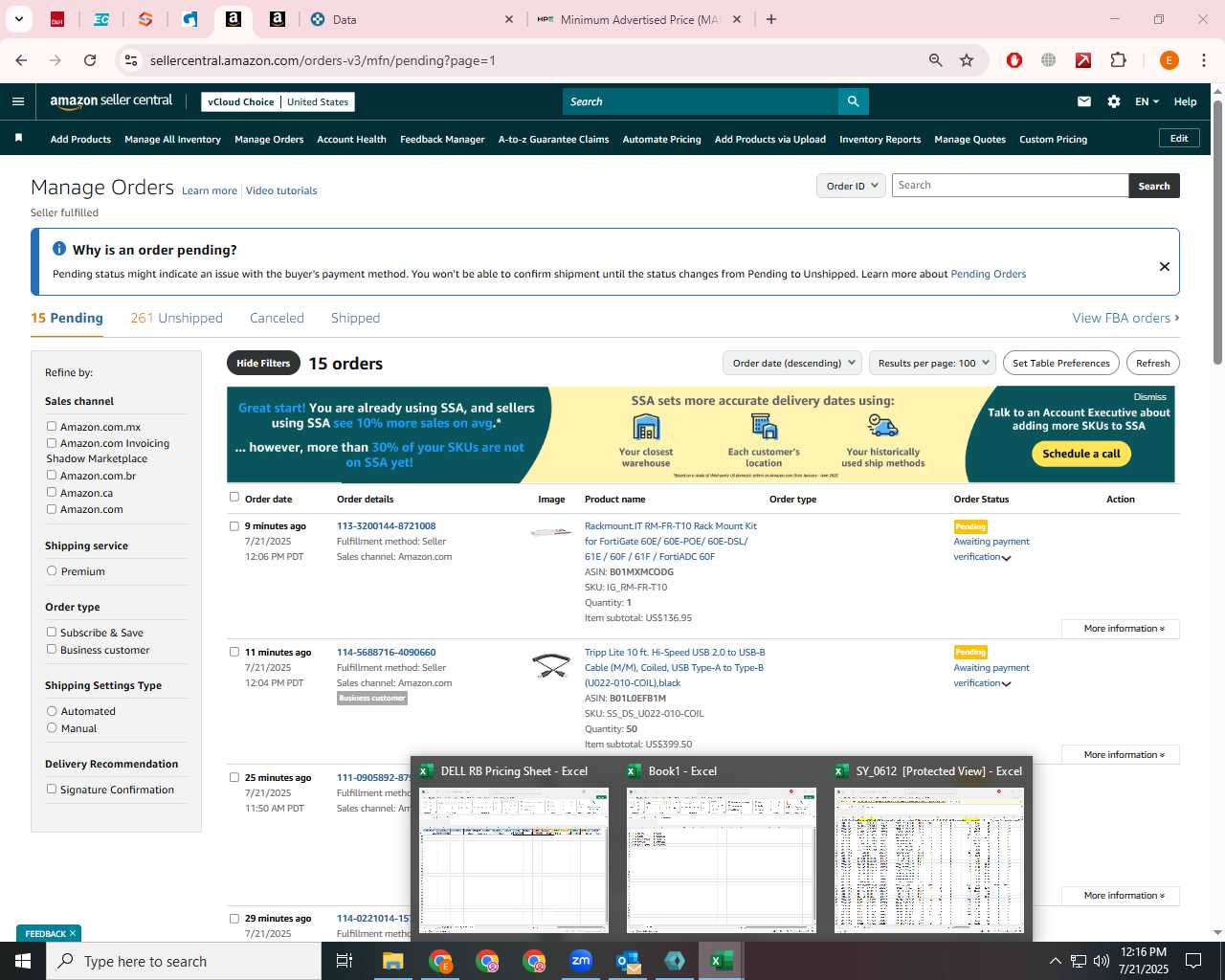
Task: Expand More information for order 113-3200144-8721008
Action: click(x=1120, y=629)
